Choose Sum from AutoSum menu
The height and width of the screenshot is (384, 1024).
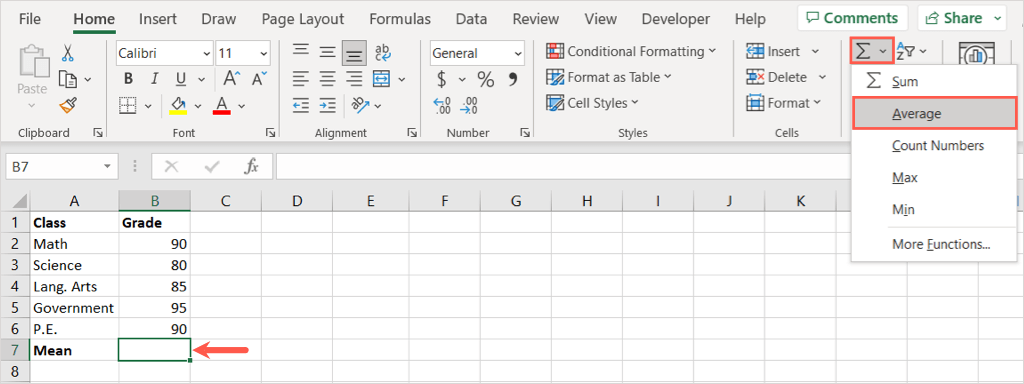(x=934, y=82)
